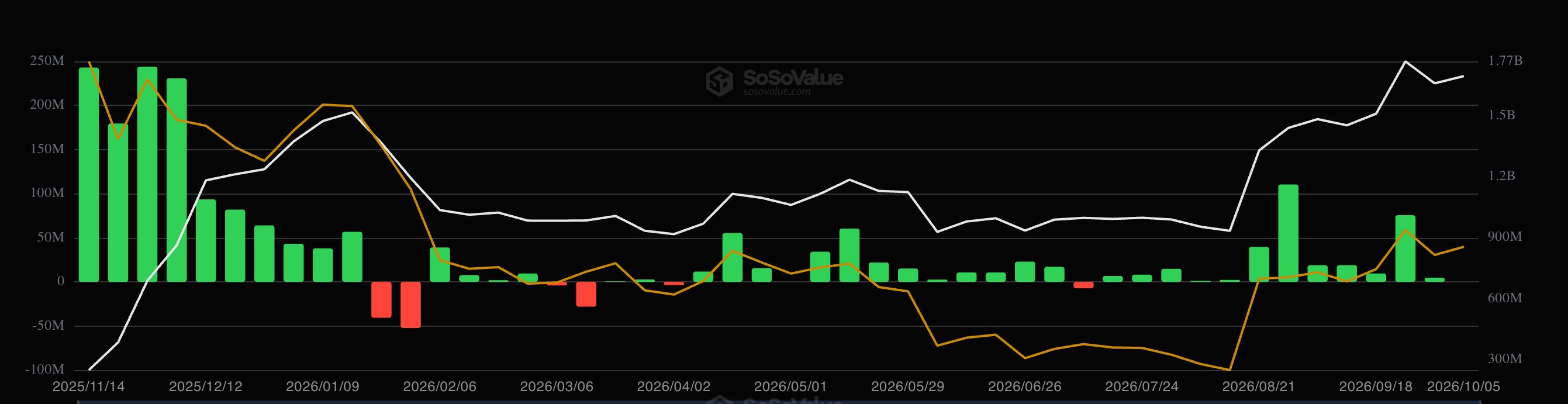This screenshot has width=1568, height=404.
Task: Click the 2026/08/21 date label
Action: tap(1258, 387)
